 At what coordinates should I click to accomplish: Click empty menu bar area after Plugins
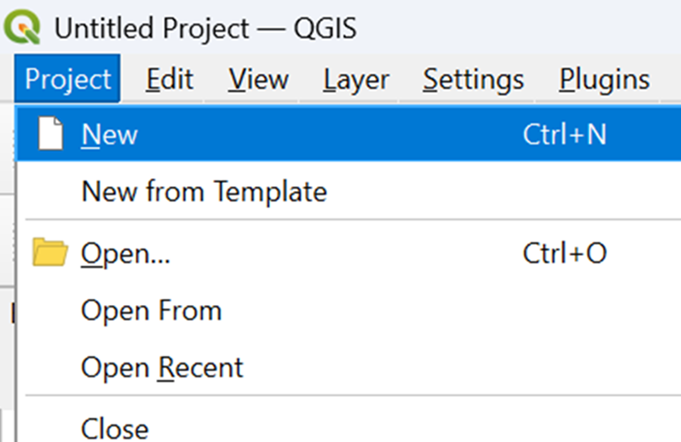pos(668,79)
